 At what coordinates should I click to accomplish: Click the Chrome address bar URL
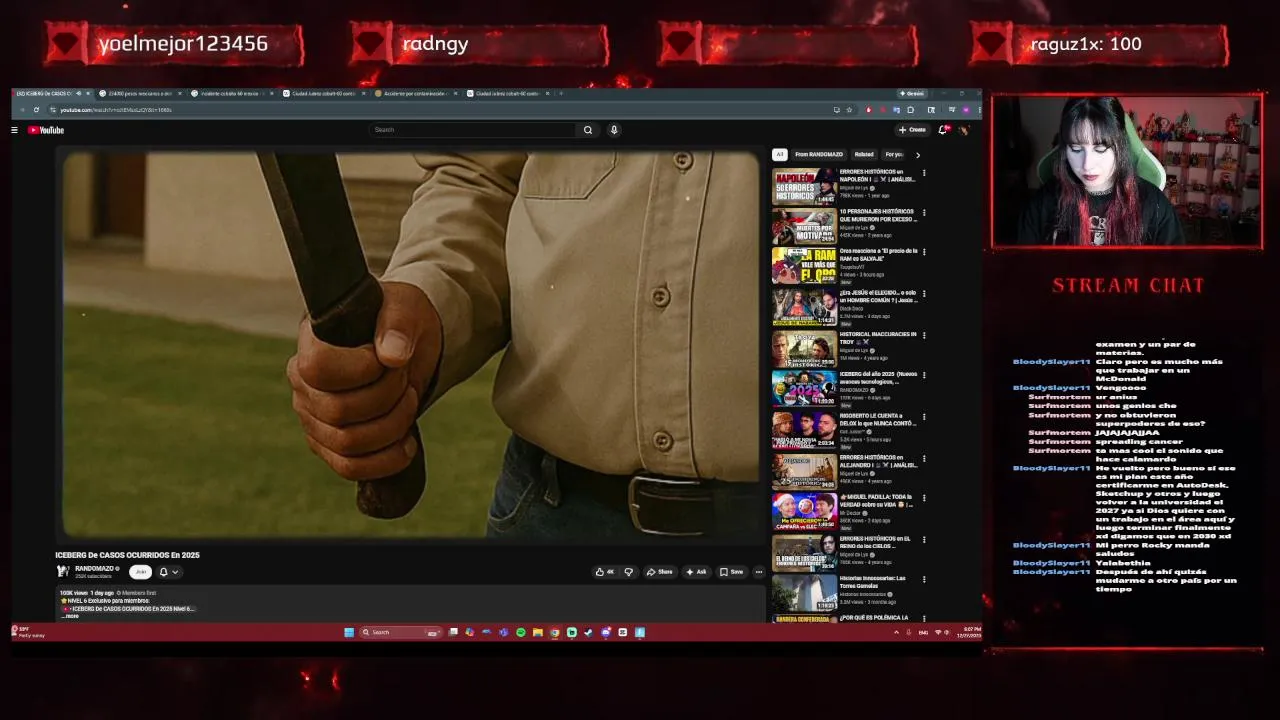click(x=115, y=110)
